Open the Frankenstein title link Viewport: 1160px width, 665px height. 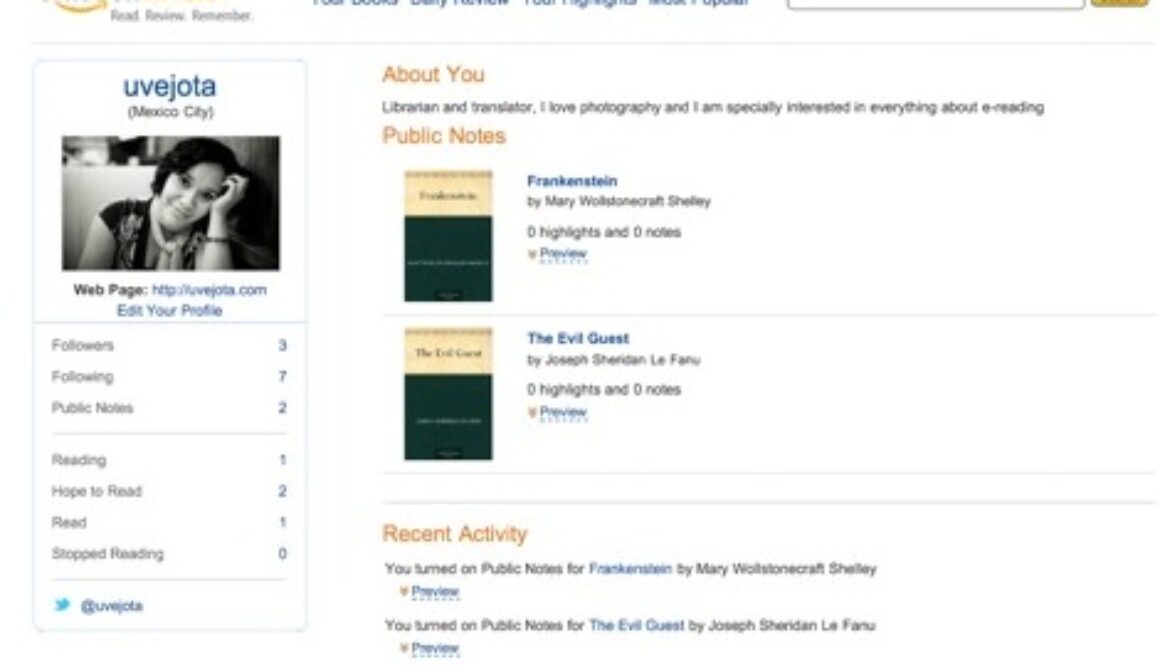(572, 181)
